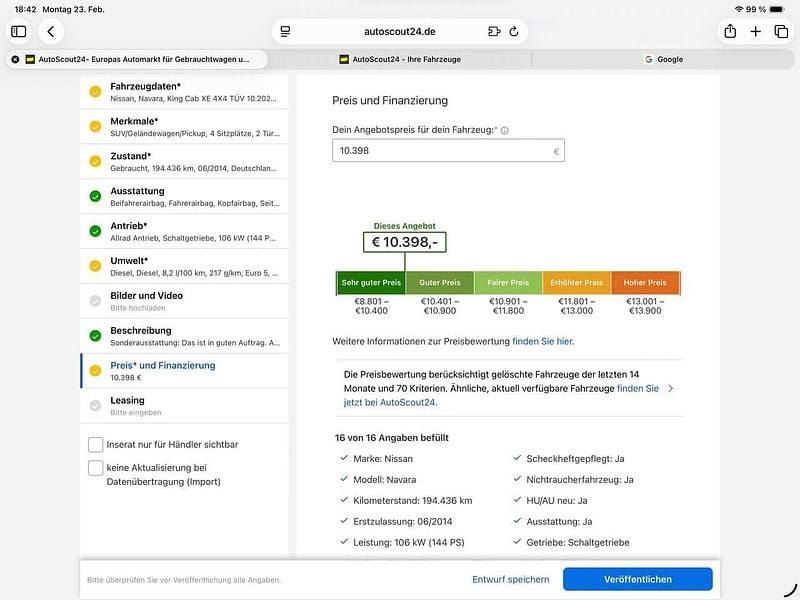Click info icon beside Angebotspreis label
Viewport: 800px width, 600px height.
[504, 130]
